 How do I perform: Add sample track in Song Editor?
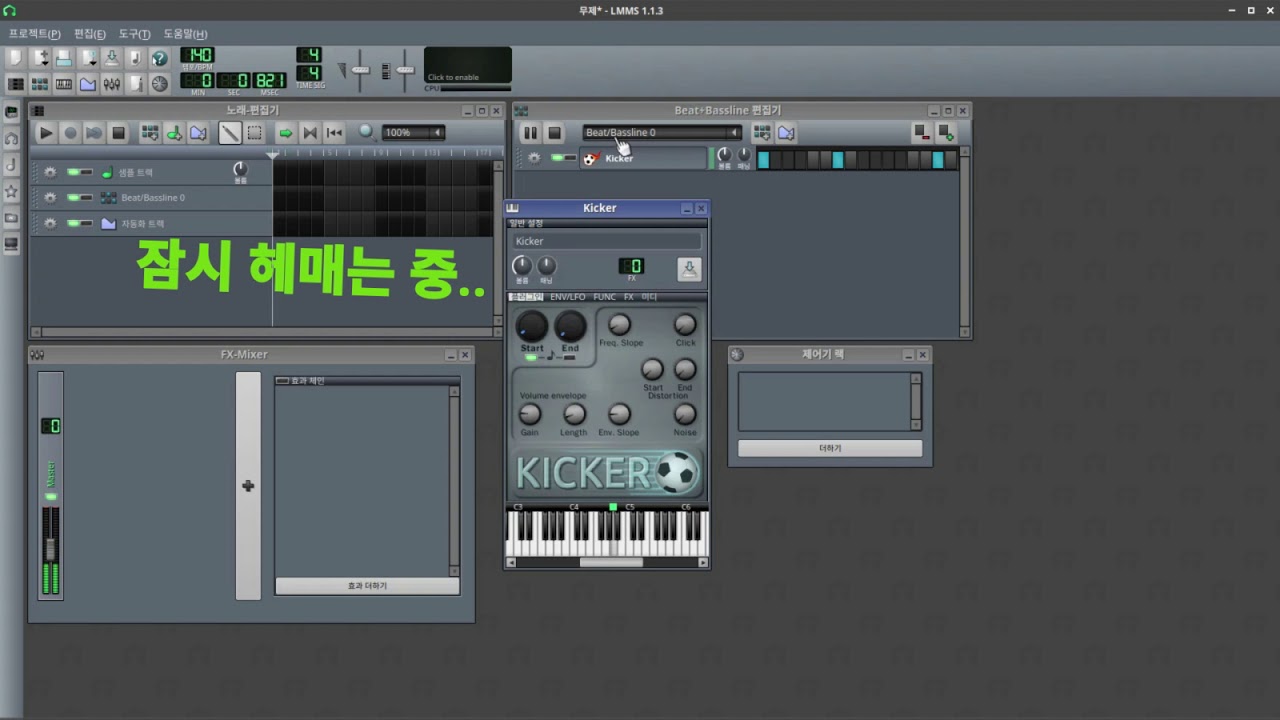174,132
